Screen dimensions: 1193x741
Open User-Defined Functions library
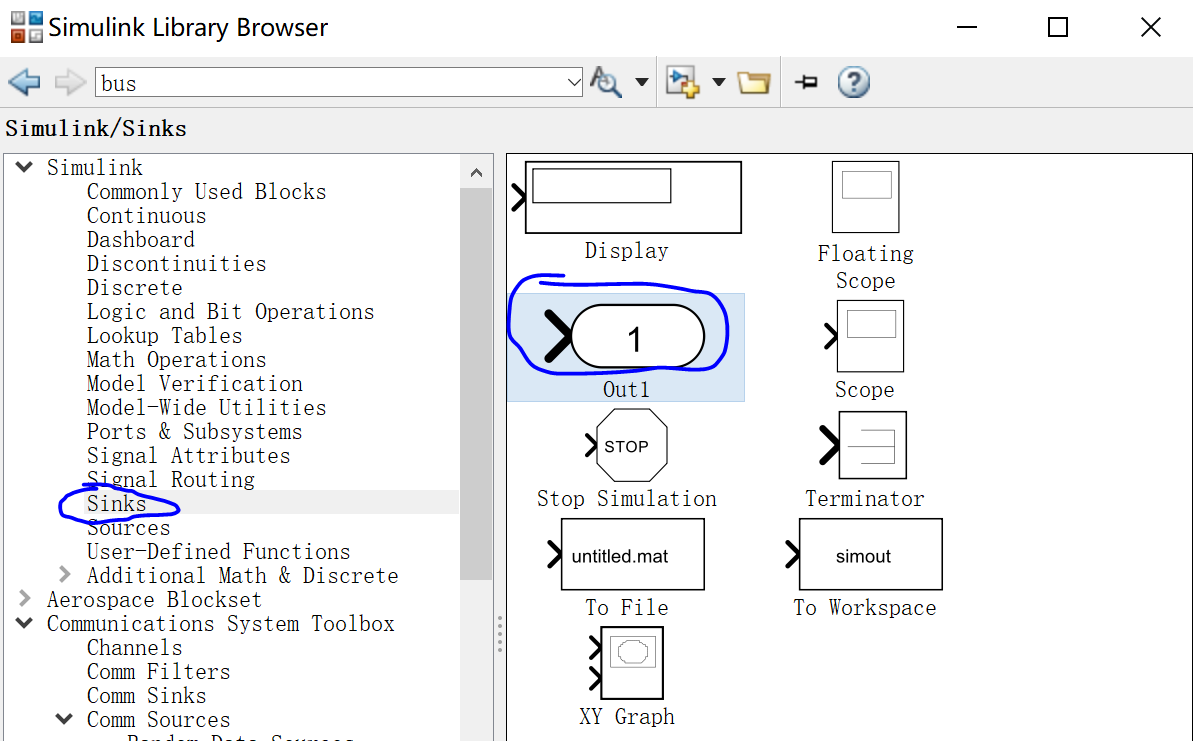218,551
